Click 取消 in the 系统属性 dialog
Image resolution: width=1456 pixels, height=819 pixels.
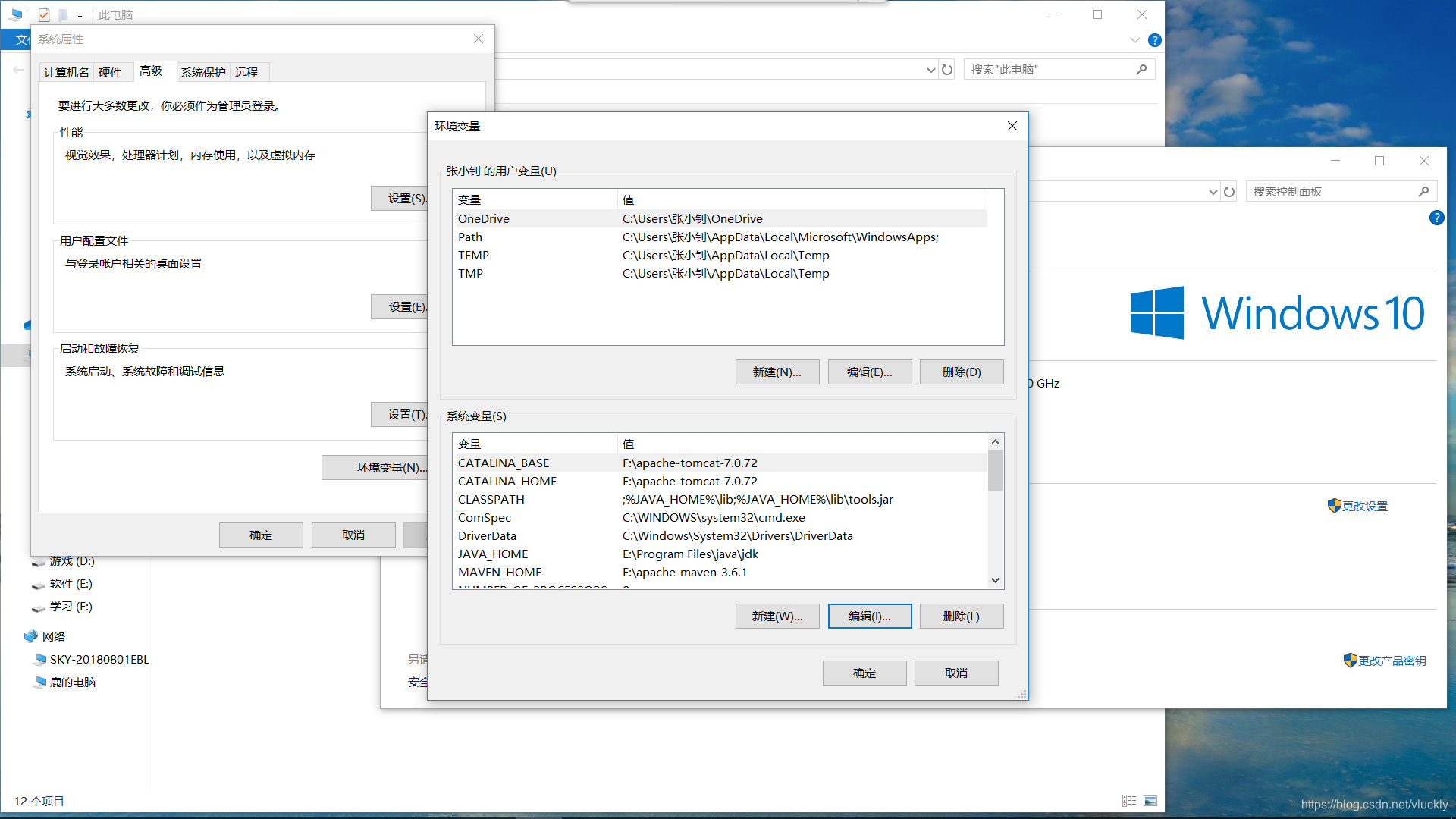coord(353,535)
